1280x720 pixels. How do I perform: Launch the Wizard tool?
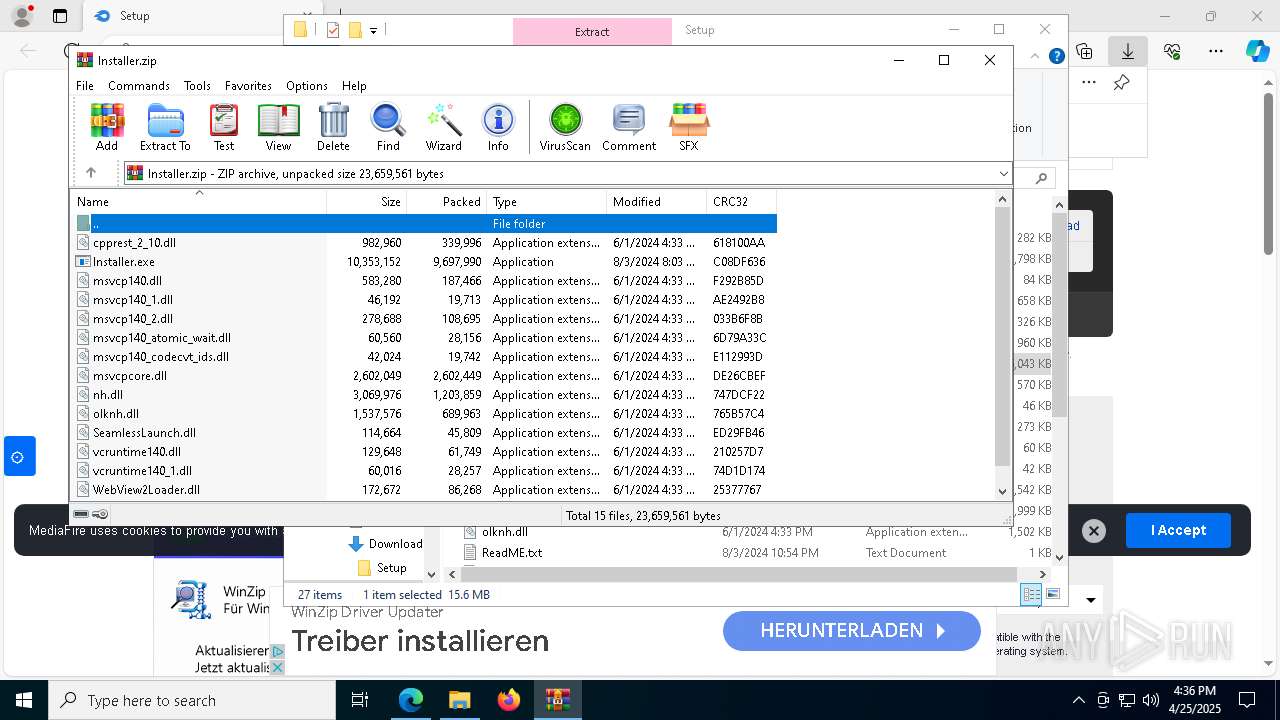443,127
